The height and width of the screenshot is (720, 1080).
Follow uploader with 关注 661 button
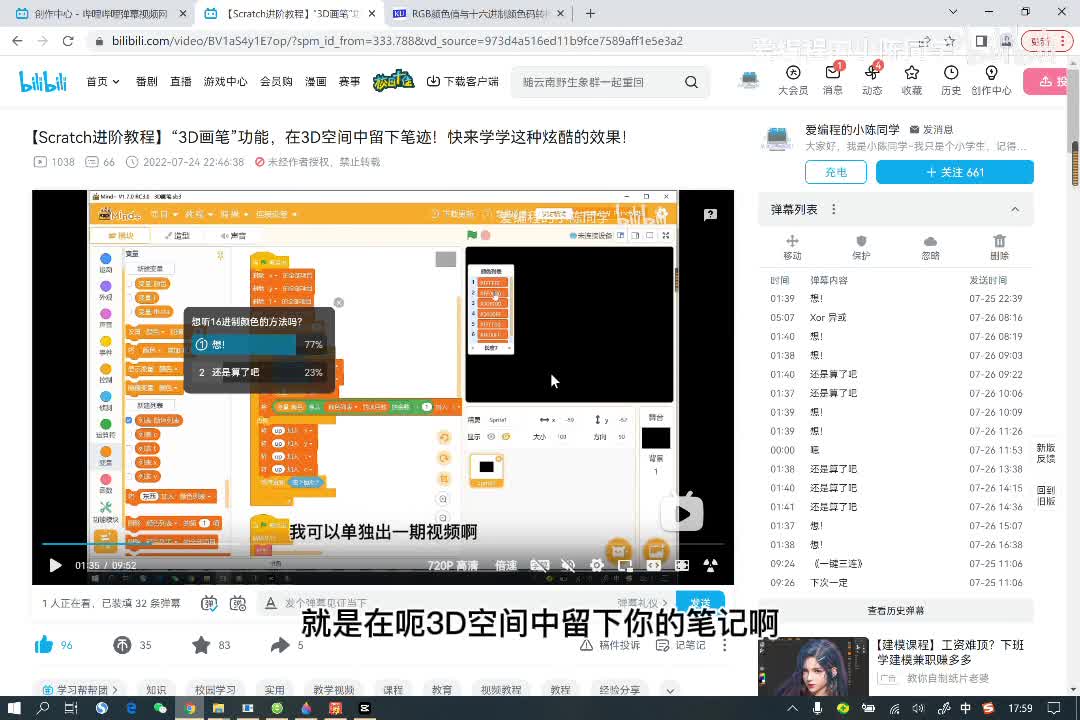pos(955,172)
